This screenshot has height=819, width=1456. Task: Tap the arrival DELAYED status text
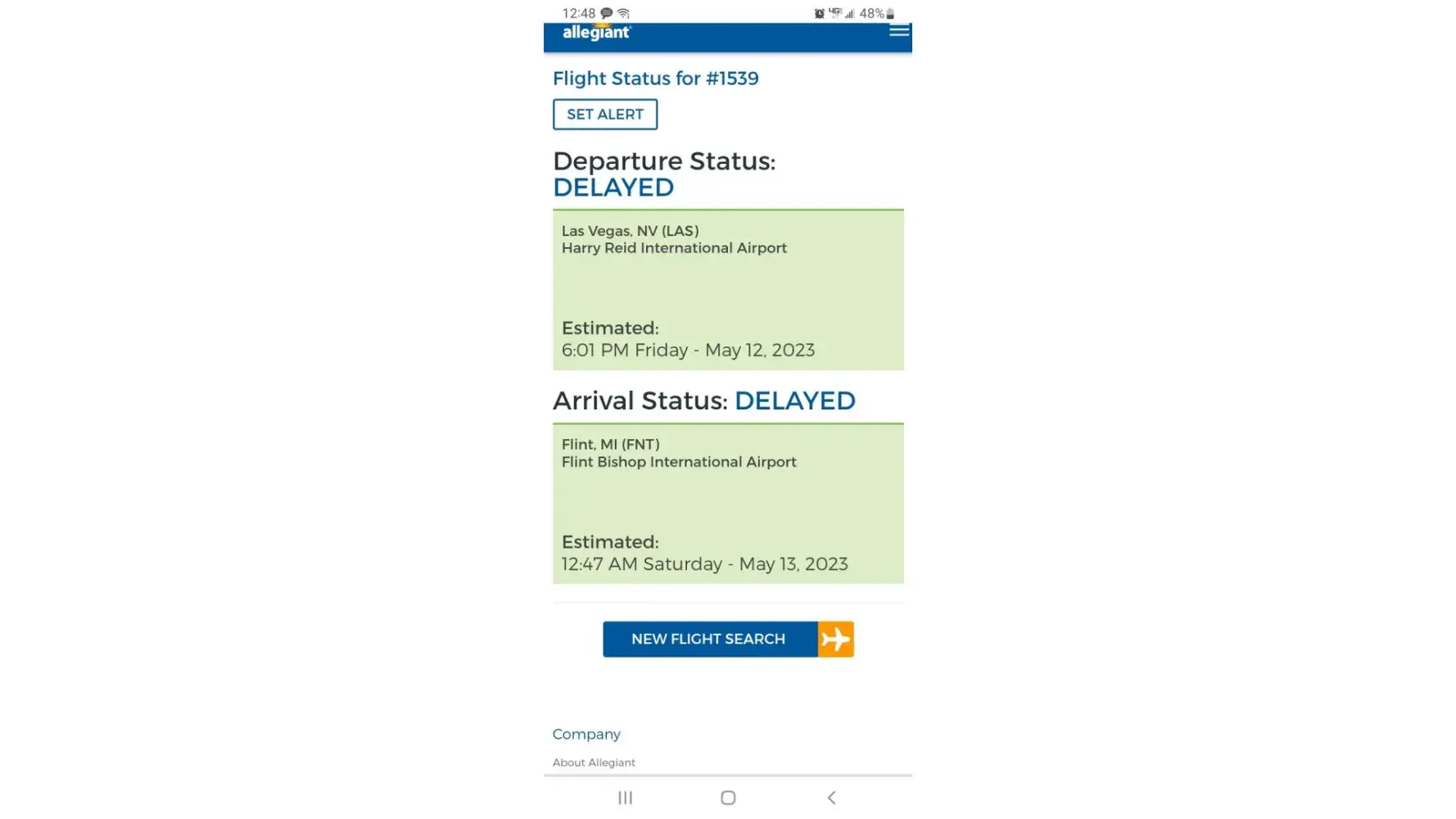794,400
